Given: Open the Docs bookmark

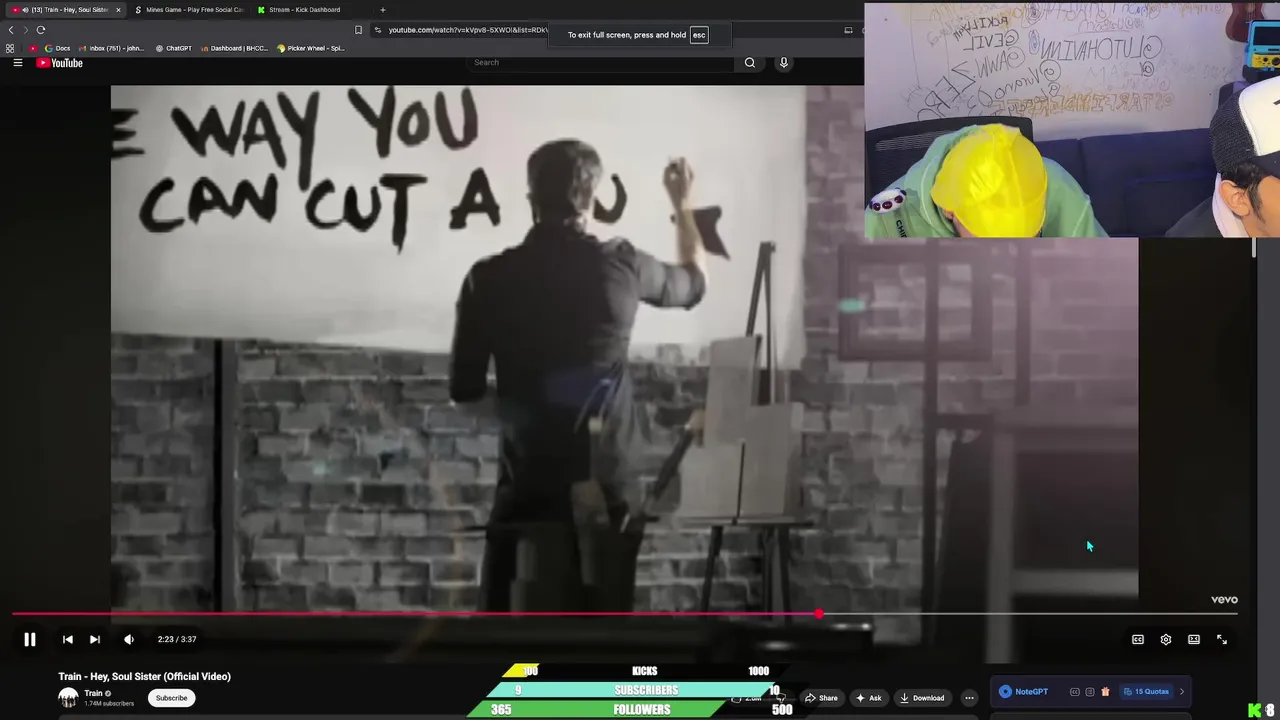Looking at the screenshot, I should pos(57,48).
